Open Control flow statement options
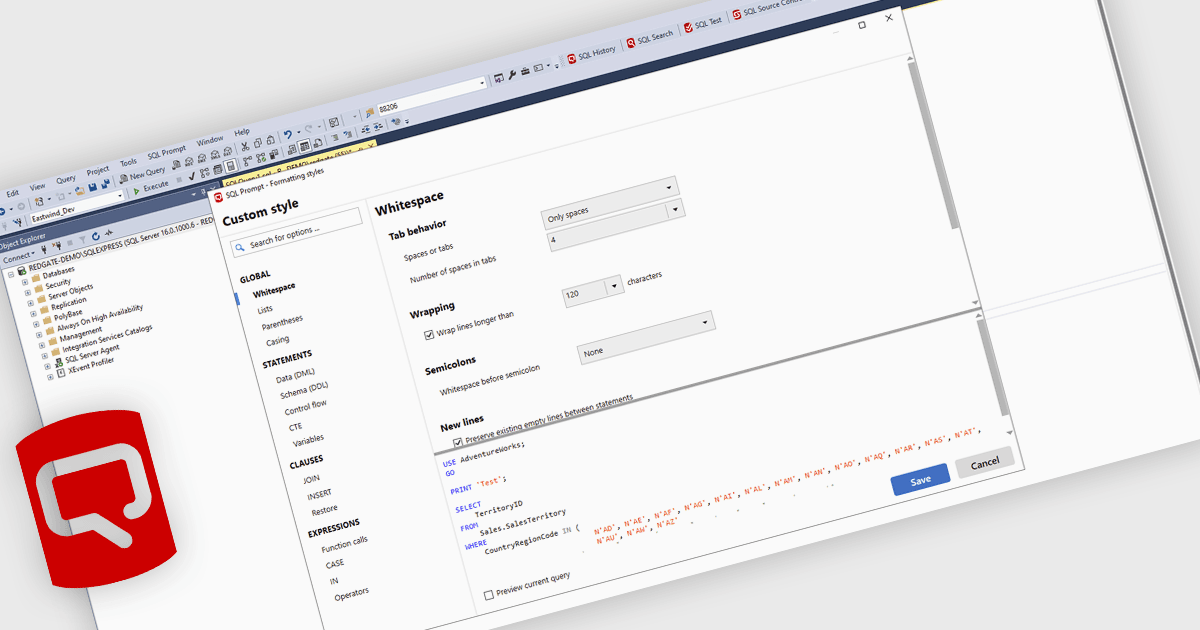This screenshot has width=1200, height=630. coord(305,407)
